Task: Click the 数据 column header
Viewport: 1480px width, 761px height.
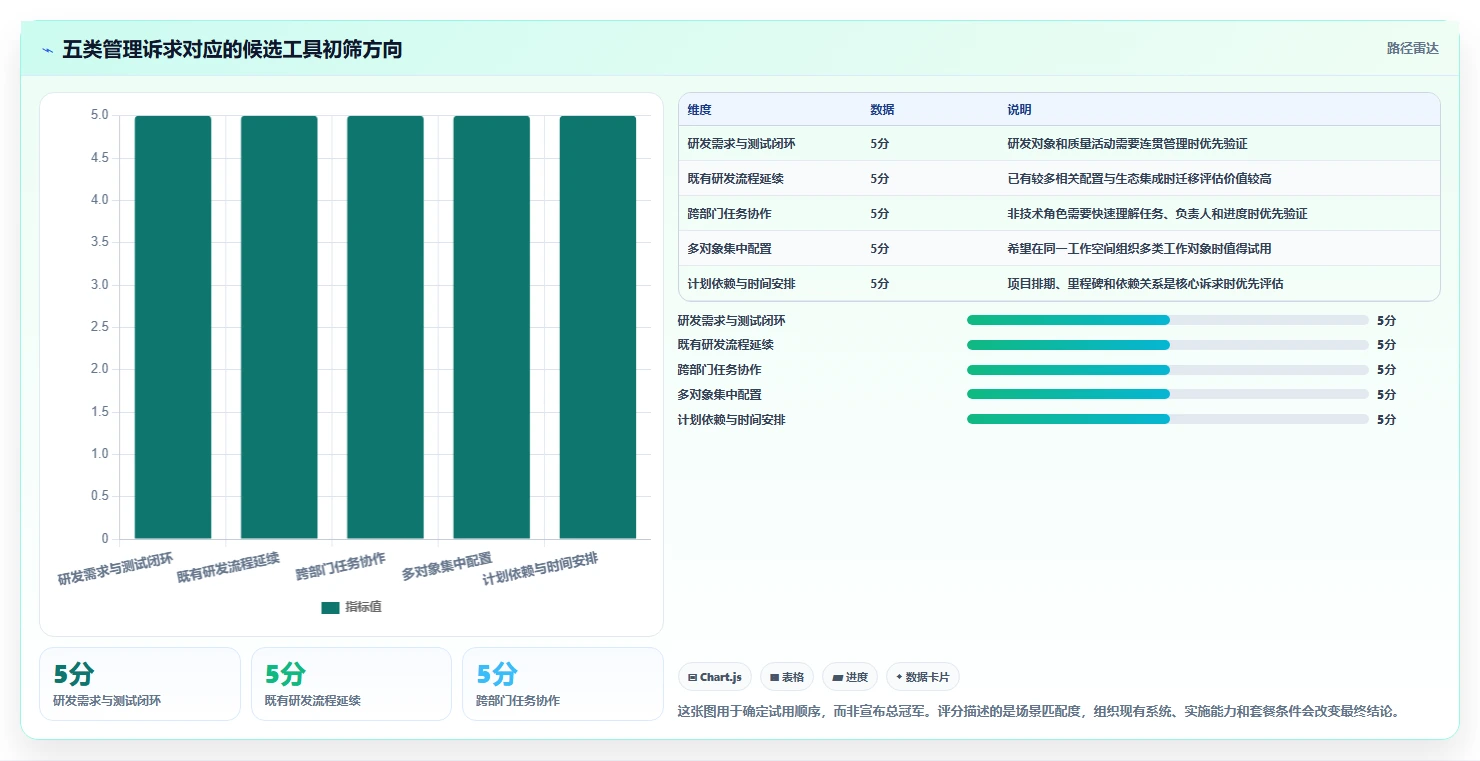Action: pyautogui.click(x=882, y=110)
